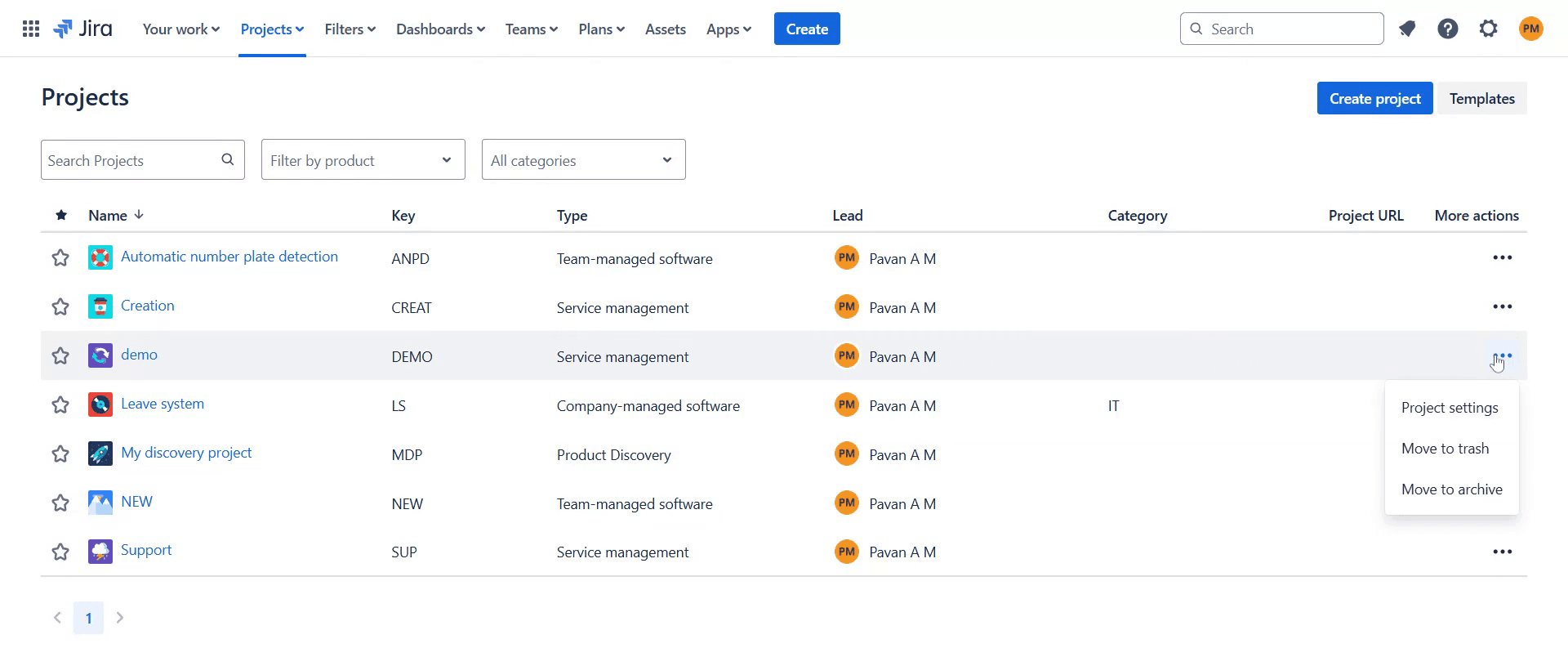Star the NEW project
The width and height of the screenshot is (1568, 657).
60,503
